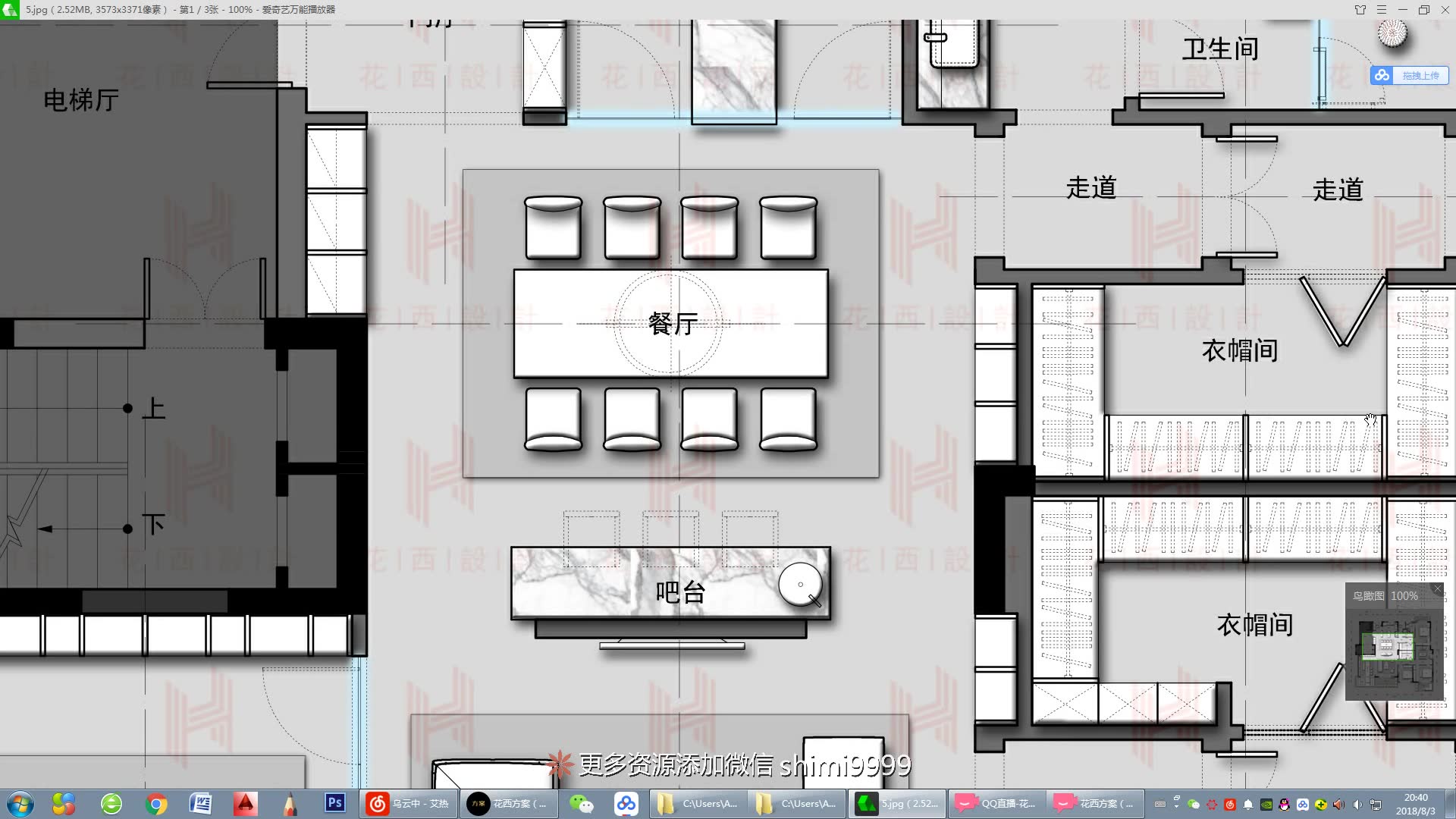Click NetEase Music tray icon
This screenshot has height=819, width=1456.
pos(1230,805)
